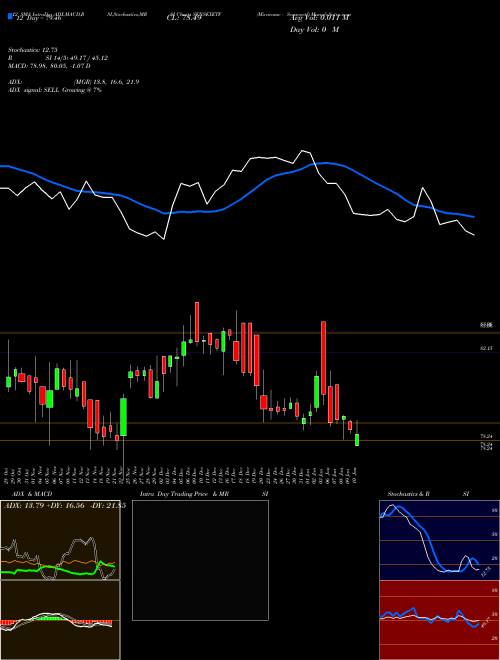Click the 82.15 price level label
Screen dimensions: 500x660
(x=486, y=349)
